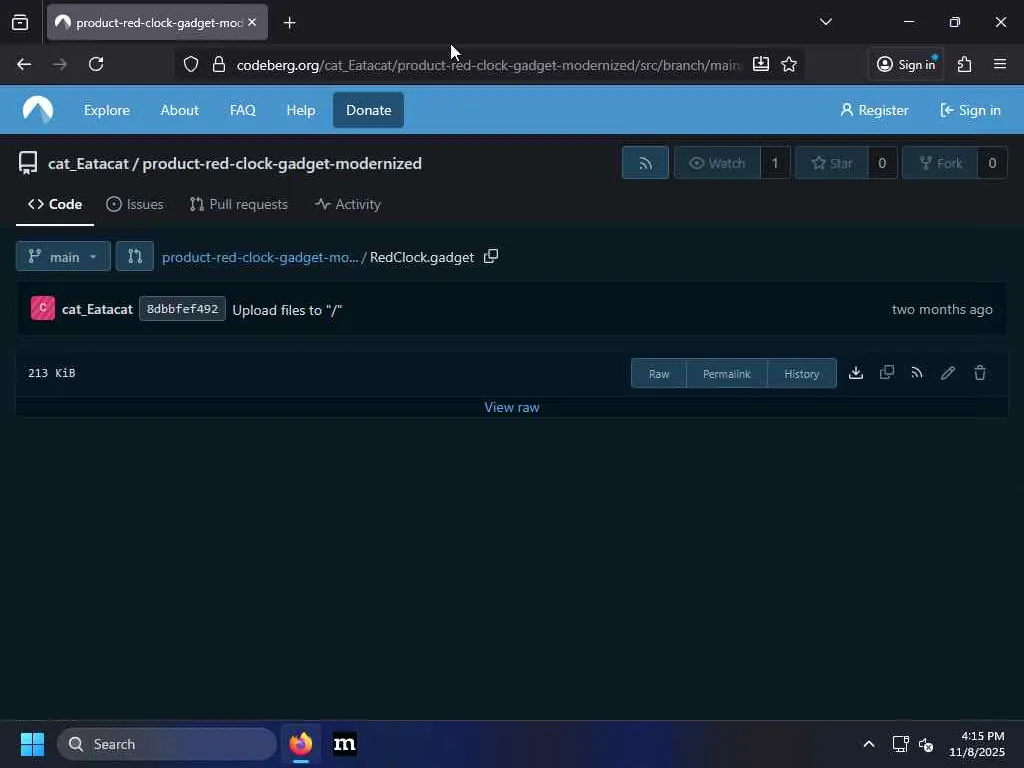Open the browser extensions icon
This screenshot has width=1024, height=768.
pyautogui.click(x=964, y=64)
